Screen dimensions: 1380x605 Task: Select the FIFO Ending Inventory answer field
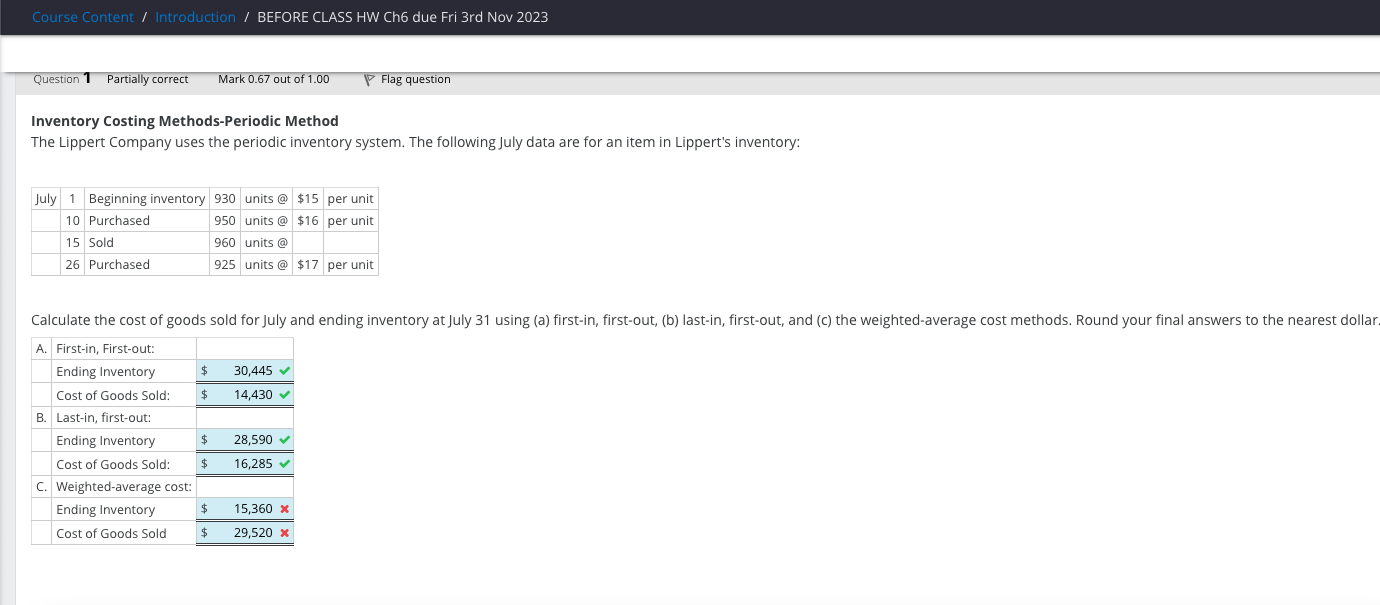pos(243,371)
